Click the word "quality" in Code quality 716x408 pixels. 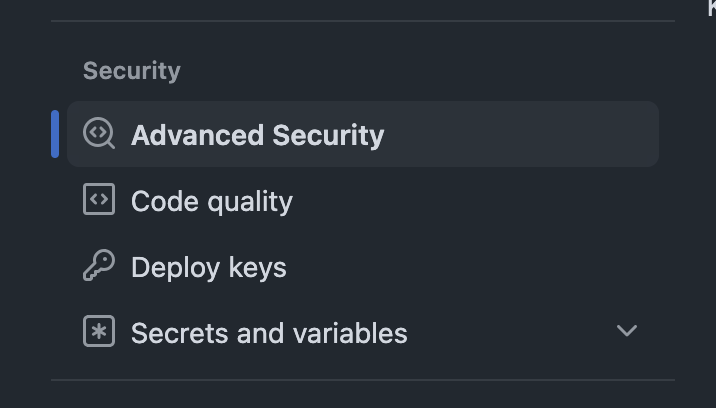coord(250,202)
